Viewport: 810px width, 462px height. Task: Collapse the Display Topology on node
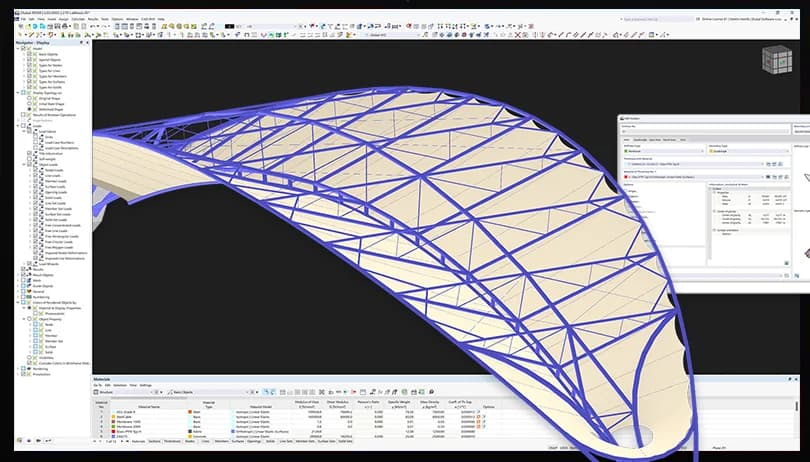(x=18, y=93)
